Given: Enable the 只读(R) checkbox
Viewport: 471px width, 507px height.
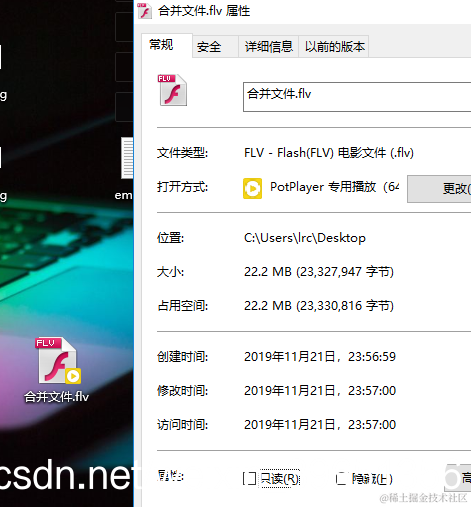Looking at the screenshot, I should (249, 479).
